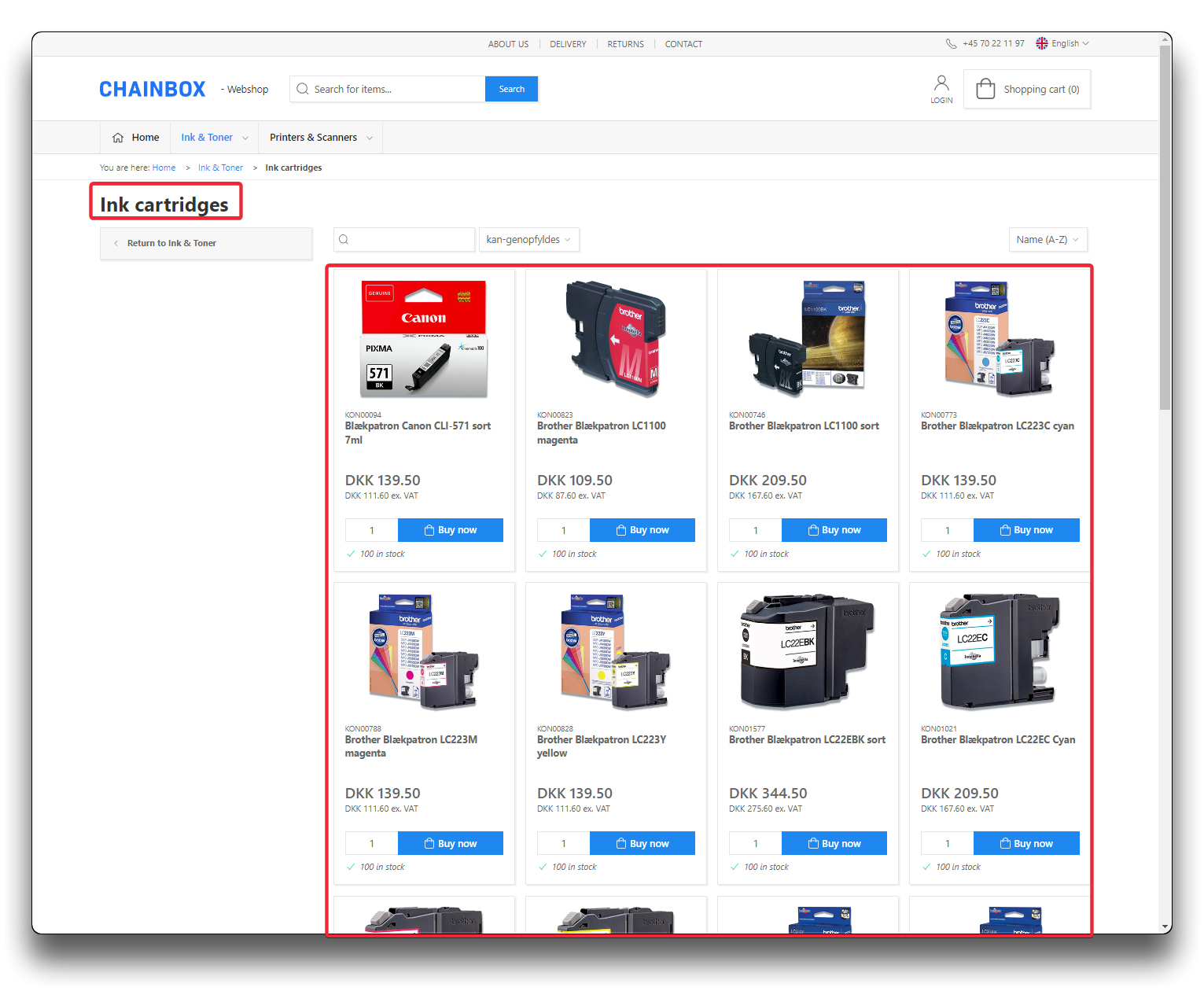The image size is (1204, 991).
Task: Open the kan-genopfyldes filter dropdown
Action: tap(528, 240)
